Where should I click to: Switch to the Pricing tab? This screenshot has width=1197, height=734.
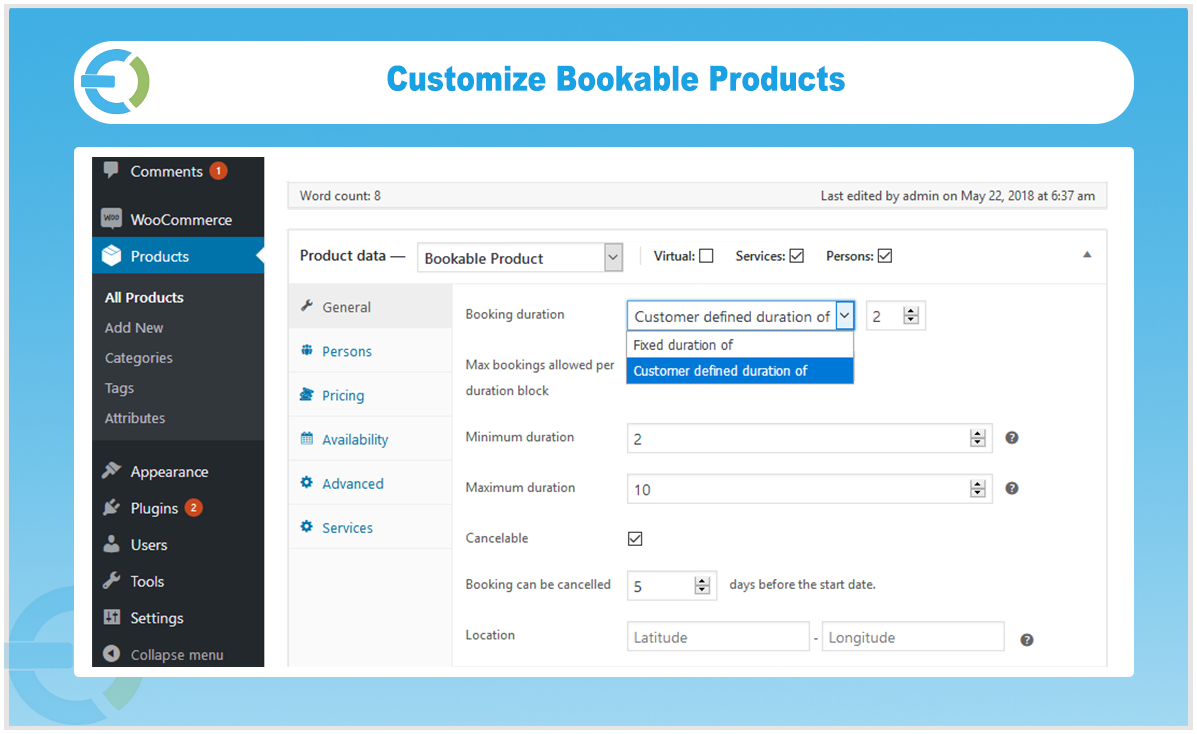(x=343, y=396)
